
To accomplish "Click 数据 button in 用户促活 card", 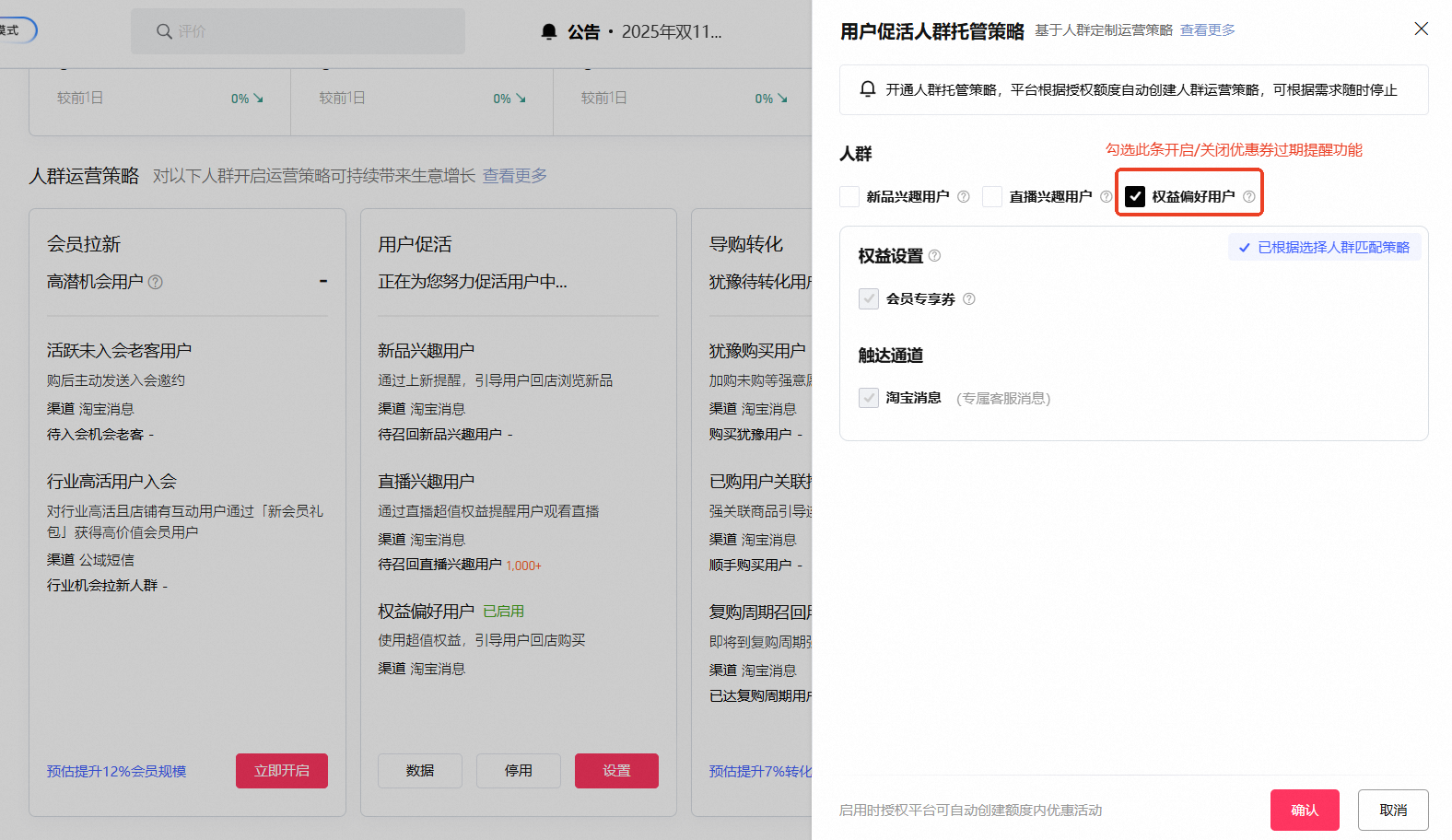I will point(420,771).
